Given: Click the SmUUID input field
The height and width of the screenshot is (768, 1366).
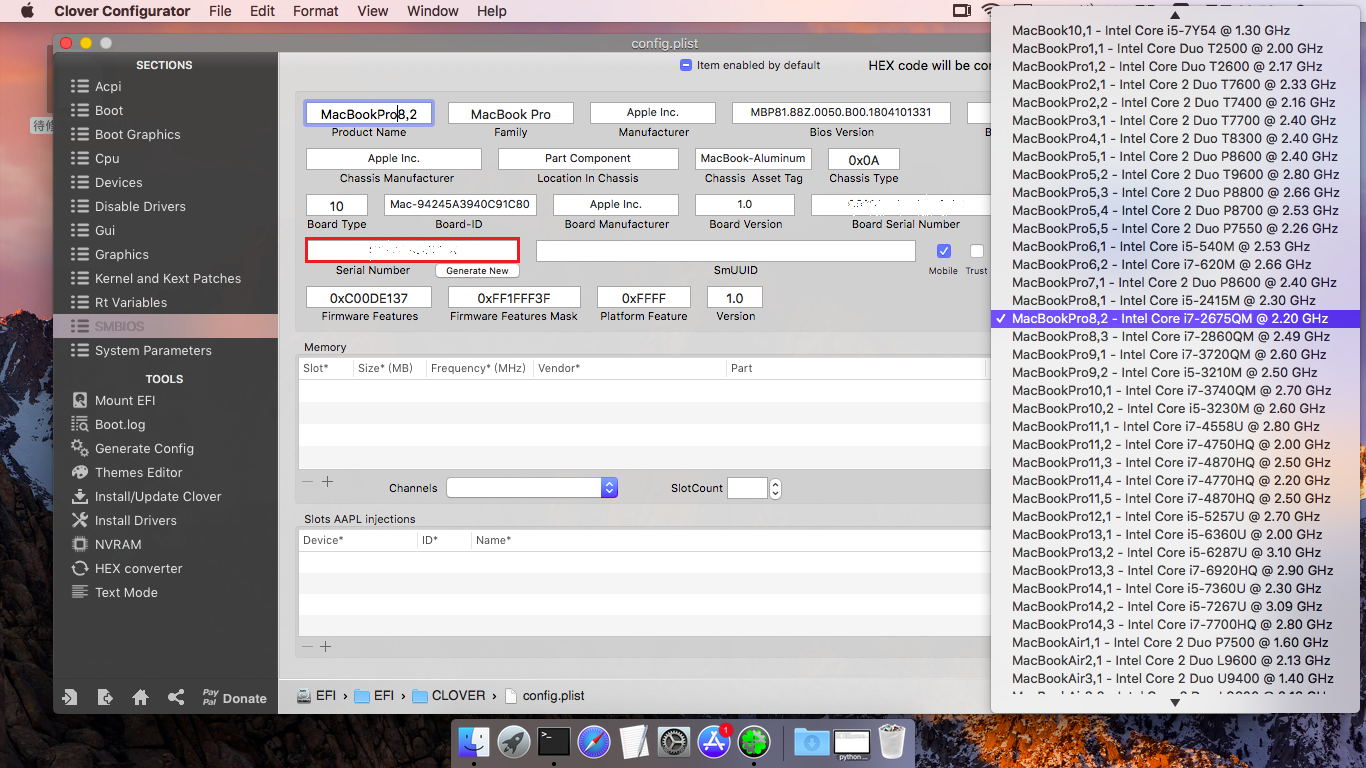Looking at the screenshot, I should tap(726, 251).
